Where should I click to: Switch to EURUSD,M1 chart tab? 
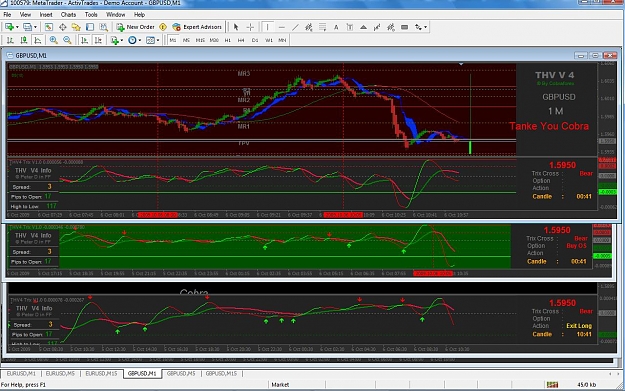click(21, 374)
